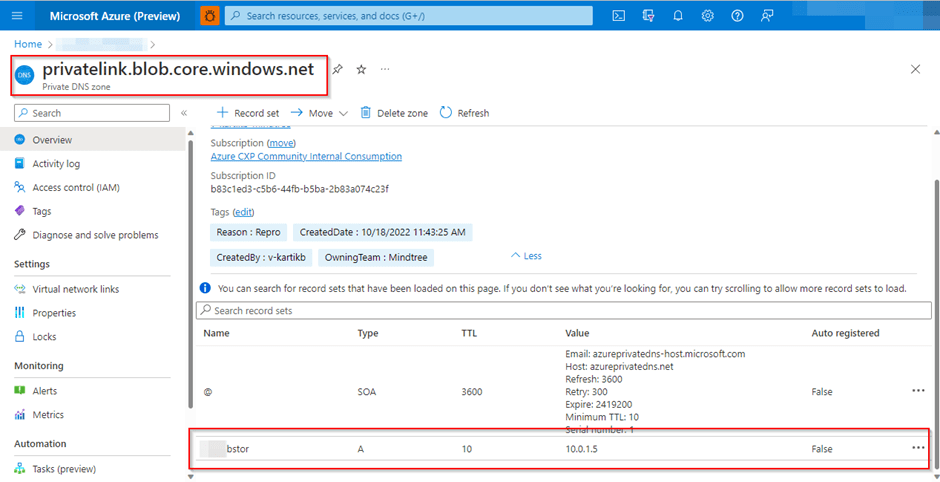
Task: Click in the left menu Search box
Action: click(x=92, y=113)
